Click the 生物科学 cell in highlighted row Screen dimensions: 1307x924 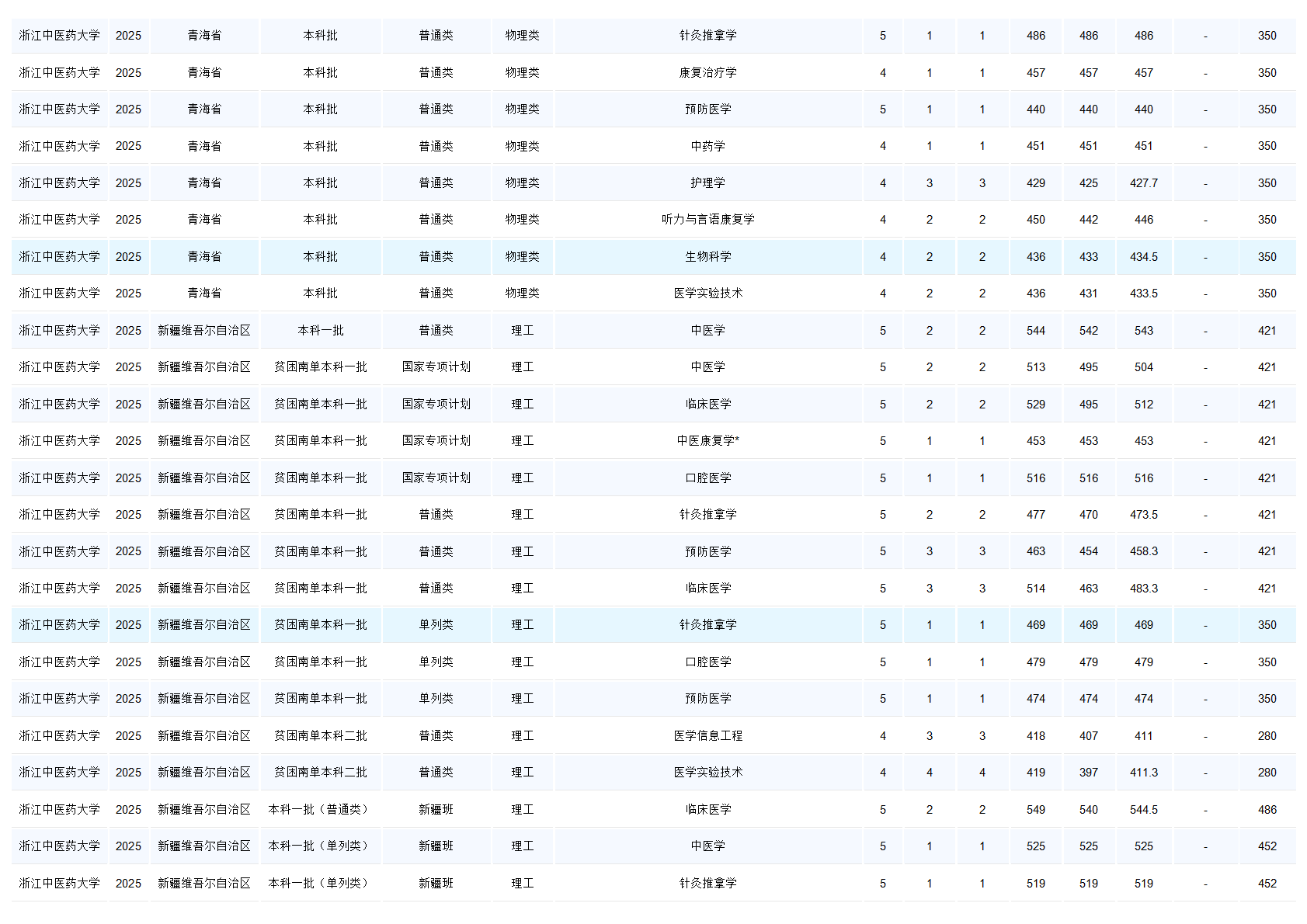coord(707,257)
